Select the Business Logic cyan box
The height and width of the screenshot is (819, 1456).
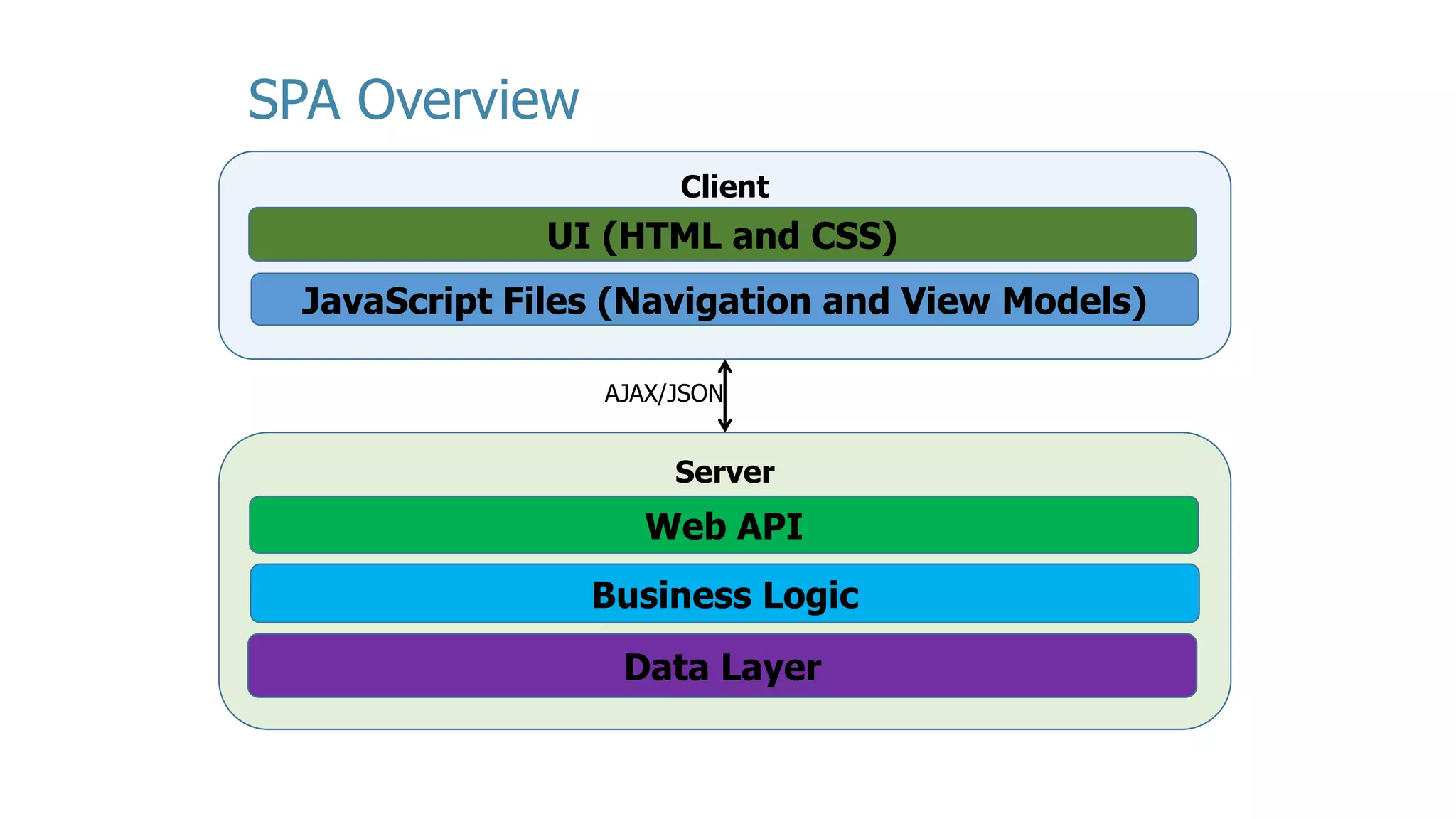click(x=724, y=595)
